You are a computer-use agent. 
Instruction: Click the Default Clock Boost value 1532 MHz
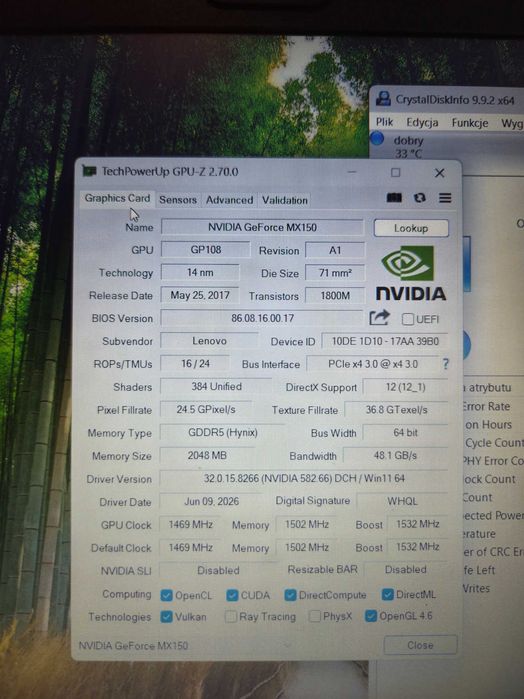click(x=418, y=547)
